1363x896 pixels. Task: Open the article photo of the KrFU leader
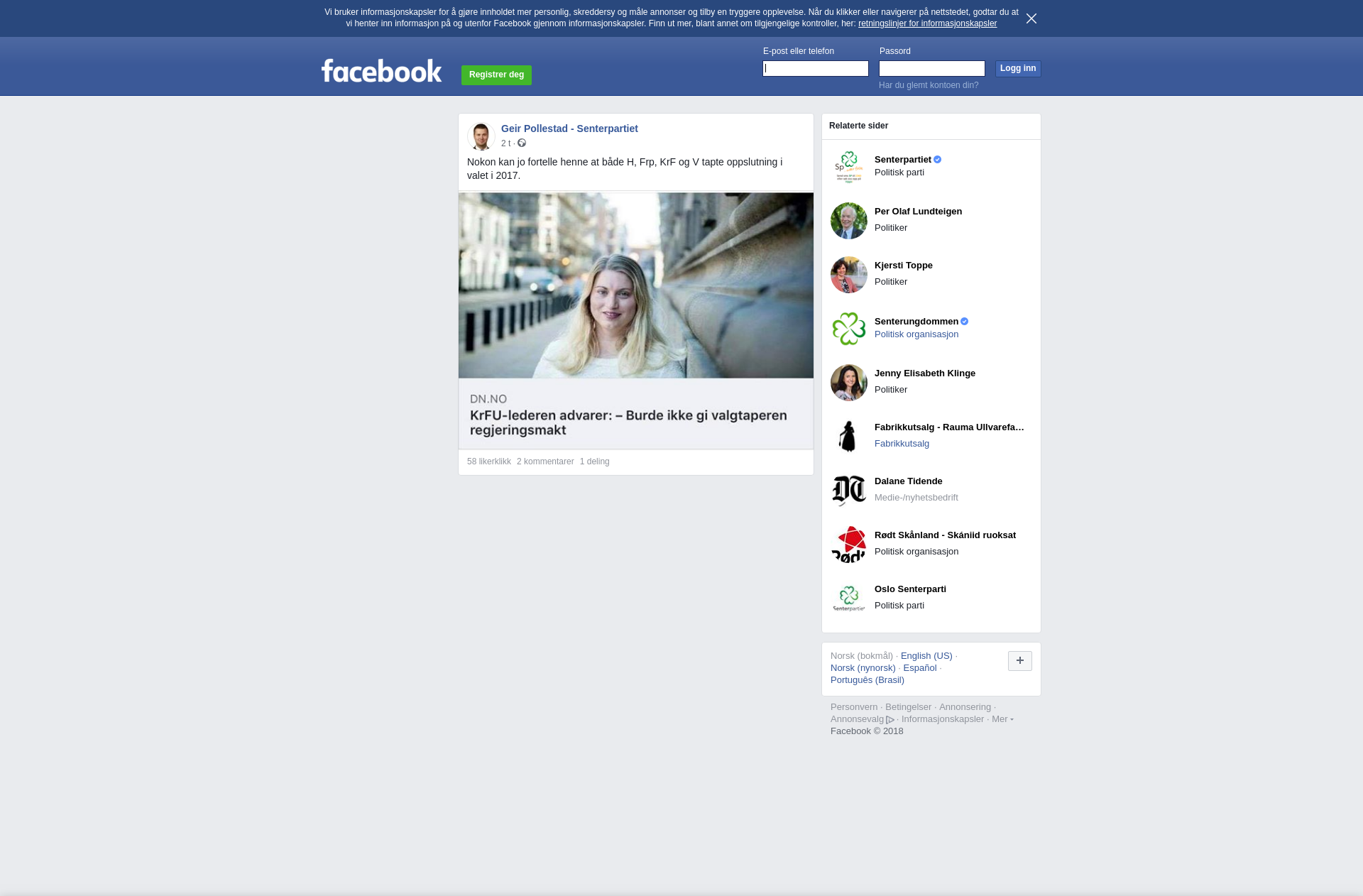pyautogui.click(x=636, y=285)
